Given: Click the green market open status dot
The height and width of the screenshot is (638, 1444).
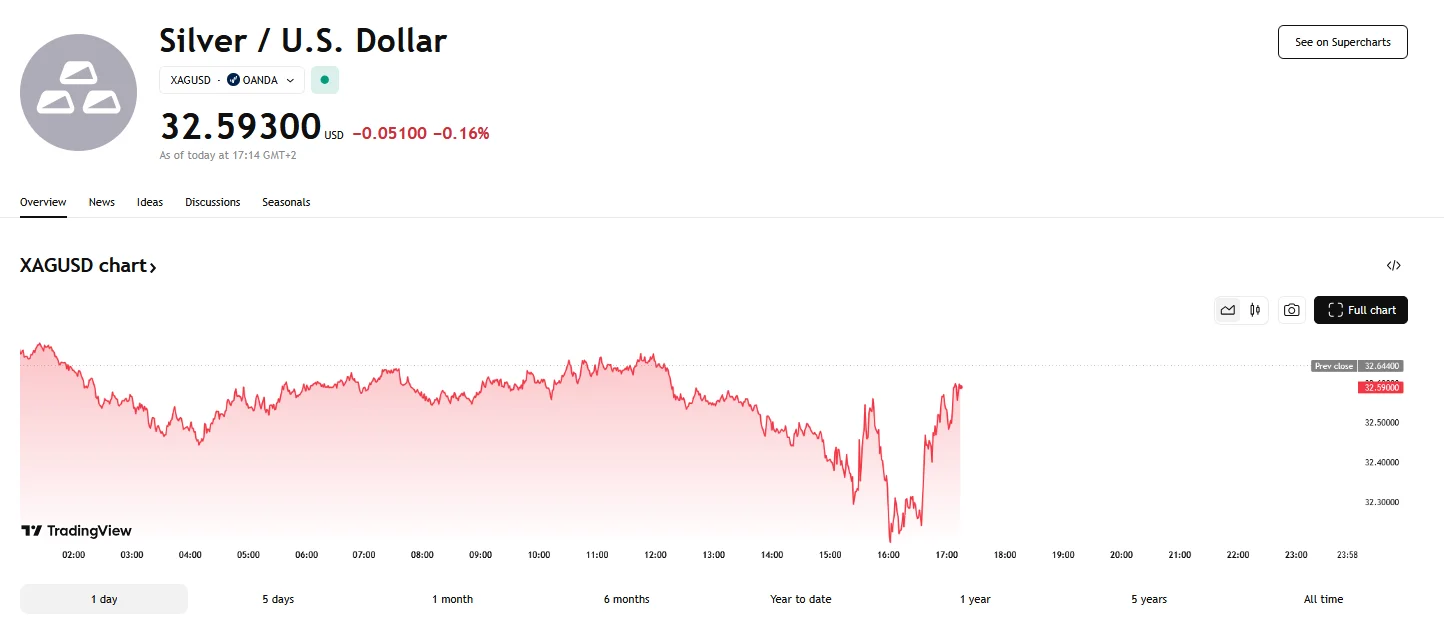Looking at the screenshot, I should (324, 79).
